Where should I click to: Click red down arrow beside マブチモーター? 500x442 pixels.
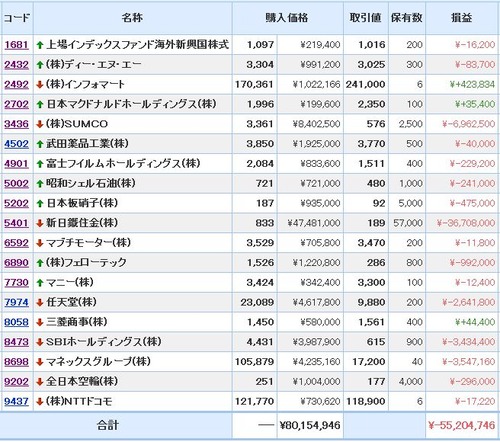point(40,243)
